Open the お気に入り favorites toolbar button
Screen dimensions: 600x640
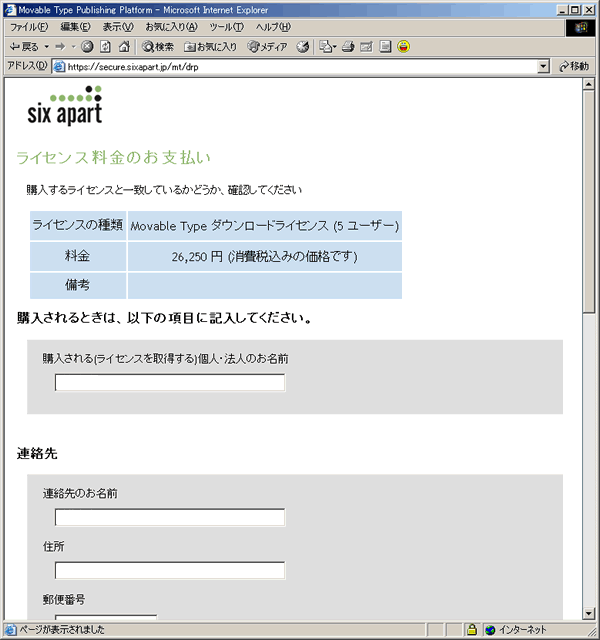[x=211, y=47]
